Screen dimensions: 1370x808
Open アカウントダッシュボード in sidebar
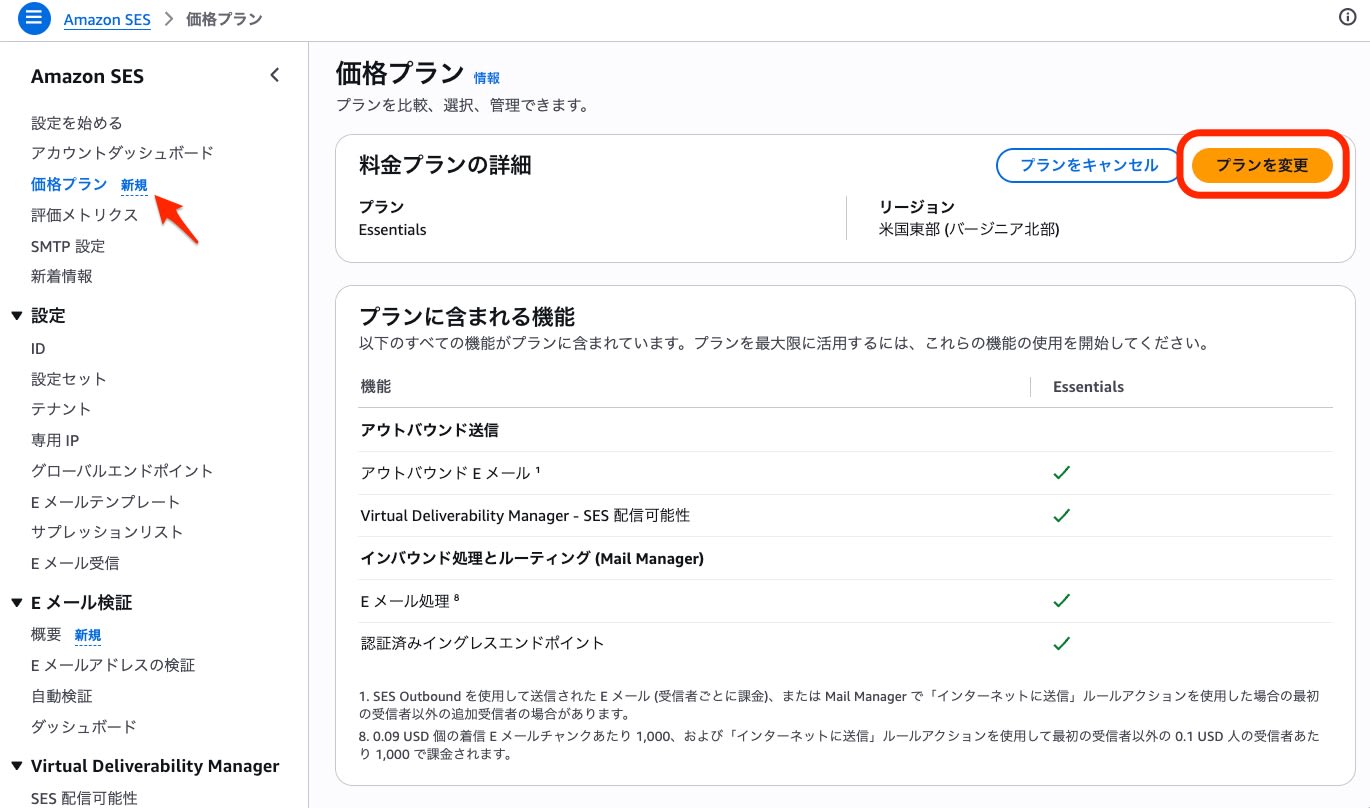click(122, 153)
